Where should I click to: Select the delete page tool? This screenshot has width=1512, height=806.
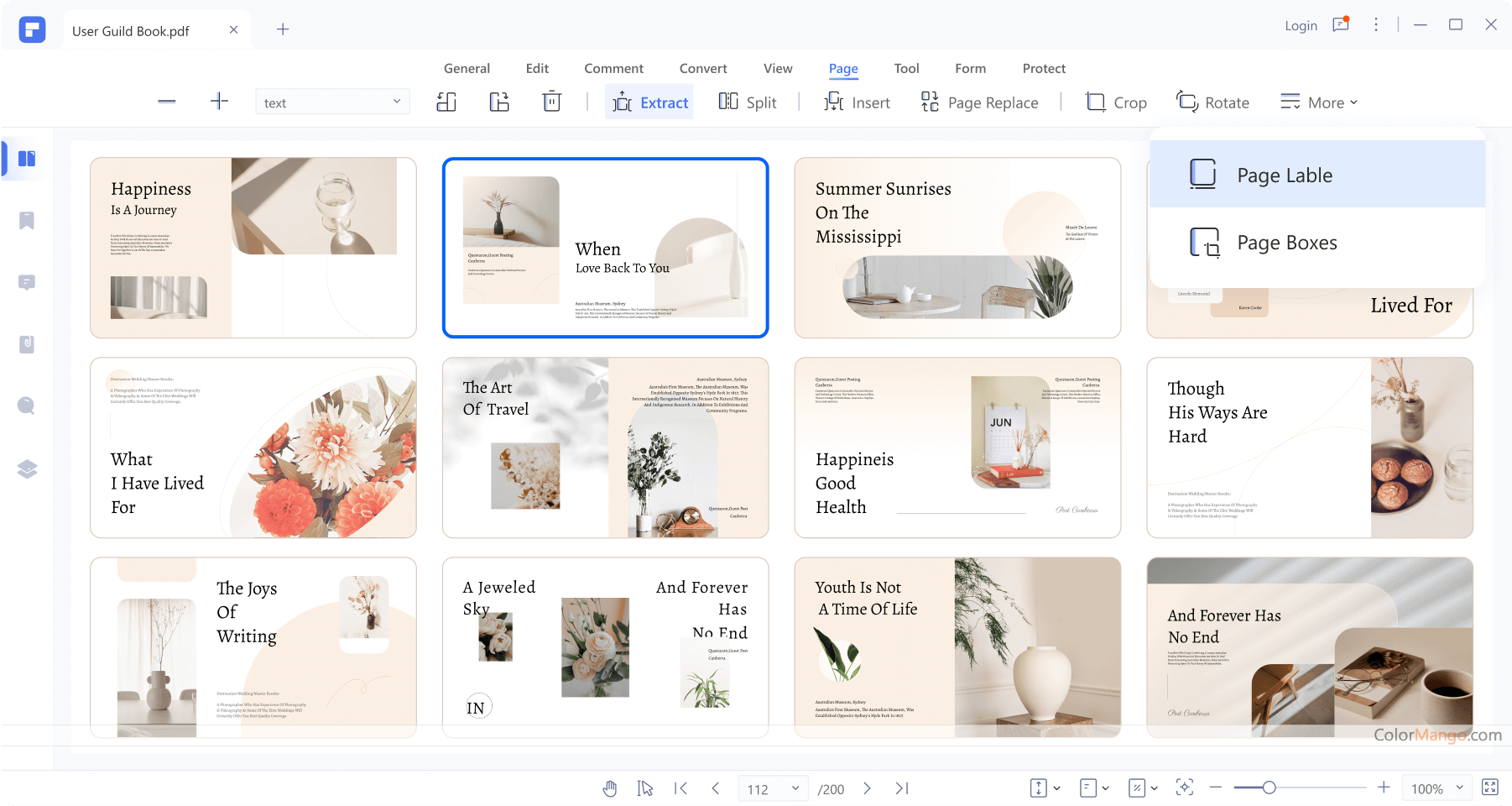click(551, 102)
